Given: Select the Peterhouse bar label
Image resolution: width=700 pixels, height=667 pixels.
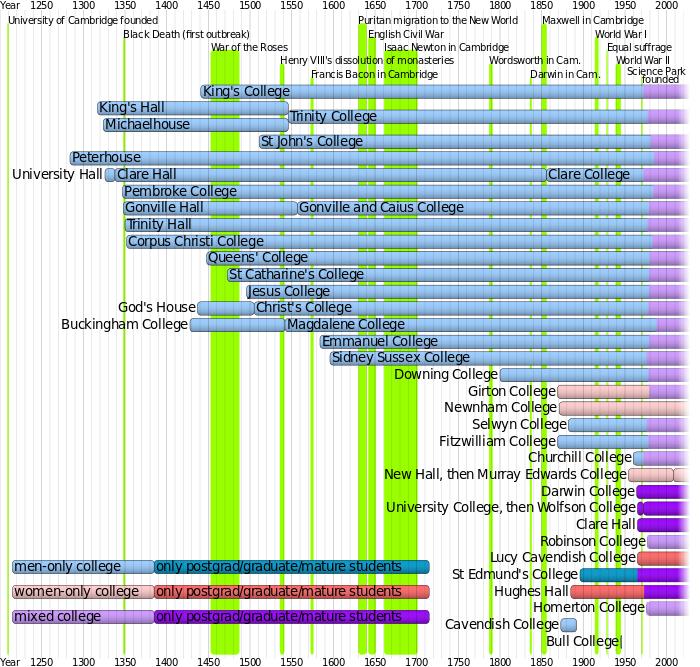Looking at the screenshot, I should pos(106,158).
